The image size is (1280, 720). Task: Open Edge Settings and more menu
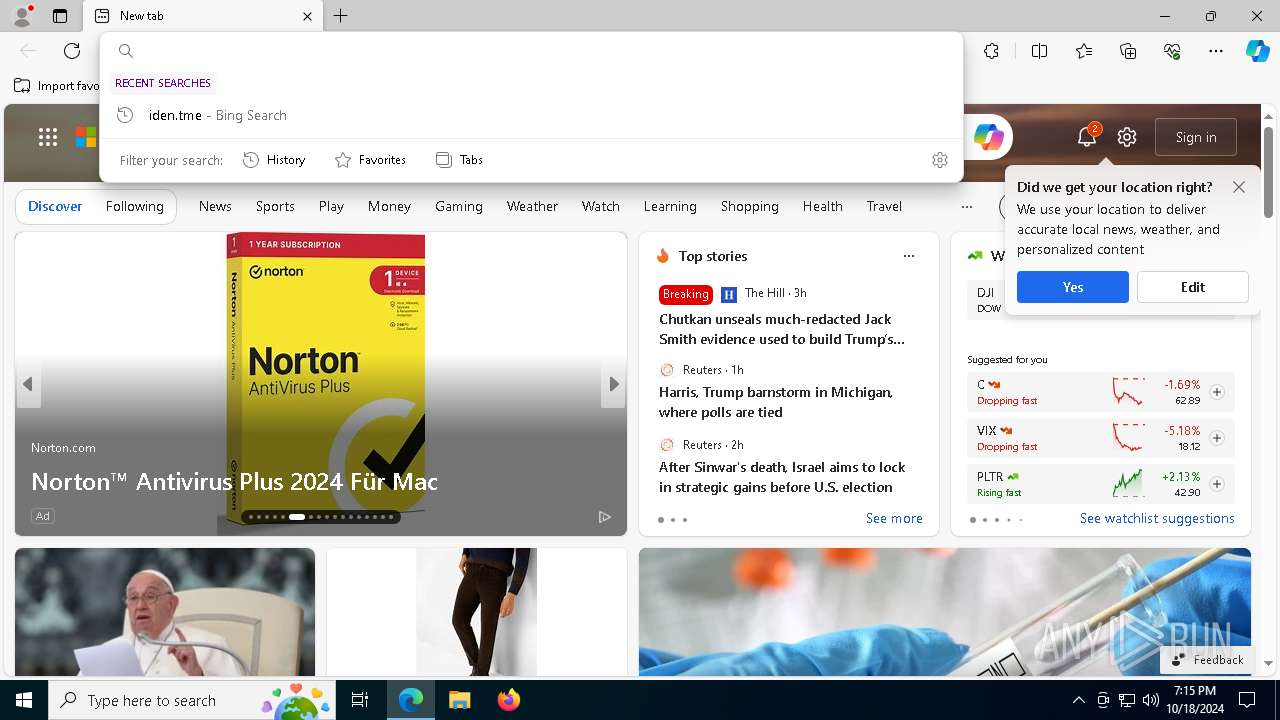coord(1216,51)
